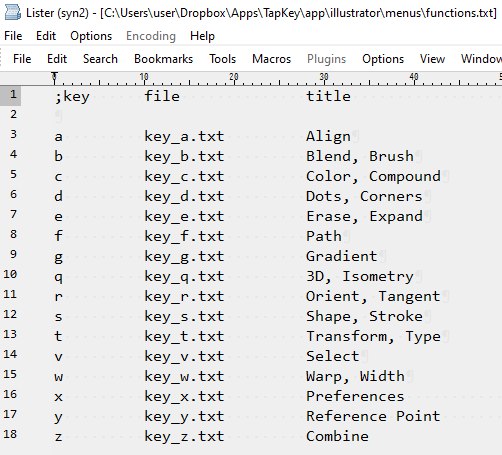This screenshot has width=502, height=455.
Task: Click 'key_g.txt' on line 9
Action: click(x=184, y=257)
